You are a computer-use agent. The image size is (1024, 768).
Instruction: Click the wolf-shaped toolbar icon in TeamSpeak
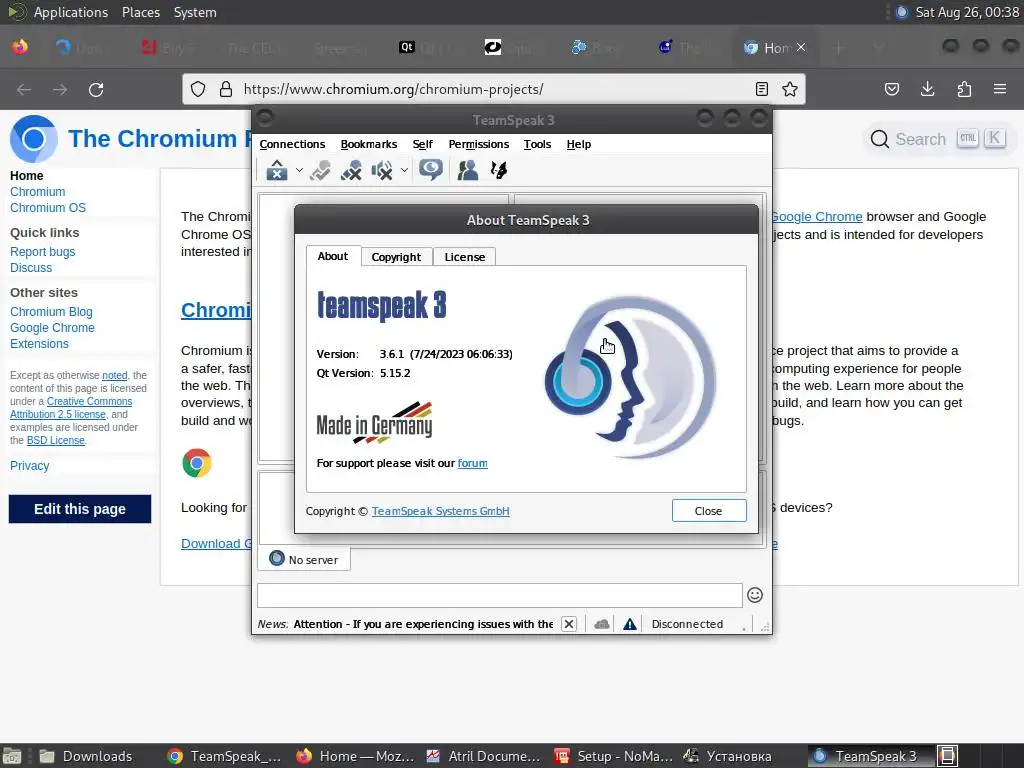pyautogui.click(x=499, y=170)
